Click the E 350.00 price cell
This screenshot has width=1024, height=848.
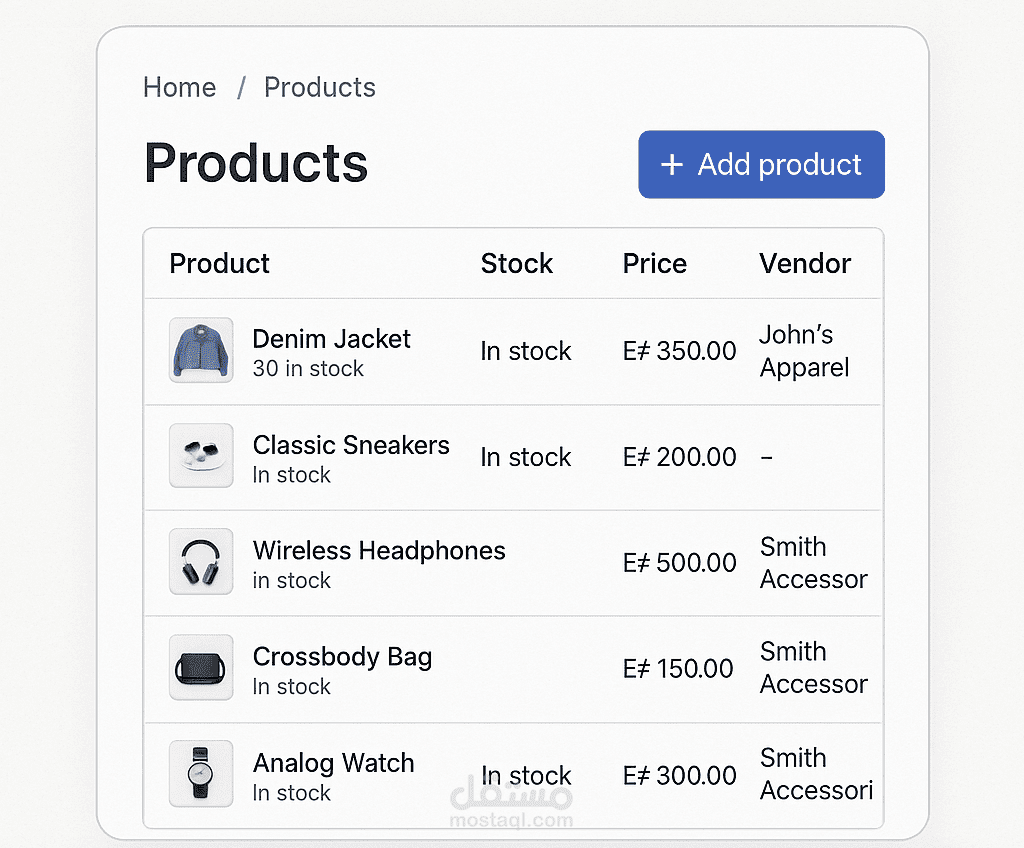679,351
